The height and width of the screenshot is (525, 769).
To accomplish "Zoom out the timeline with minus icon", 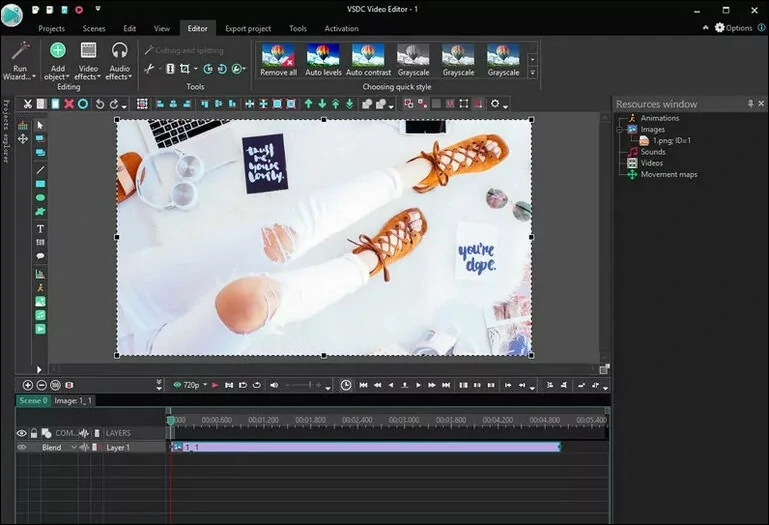I will 42,385.
